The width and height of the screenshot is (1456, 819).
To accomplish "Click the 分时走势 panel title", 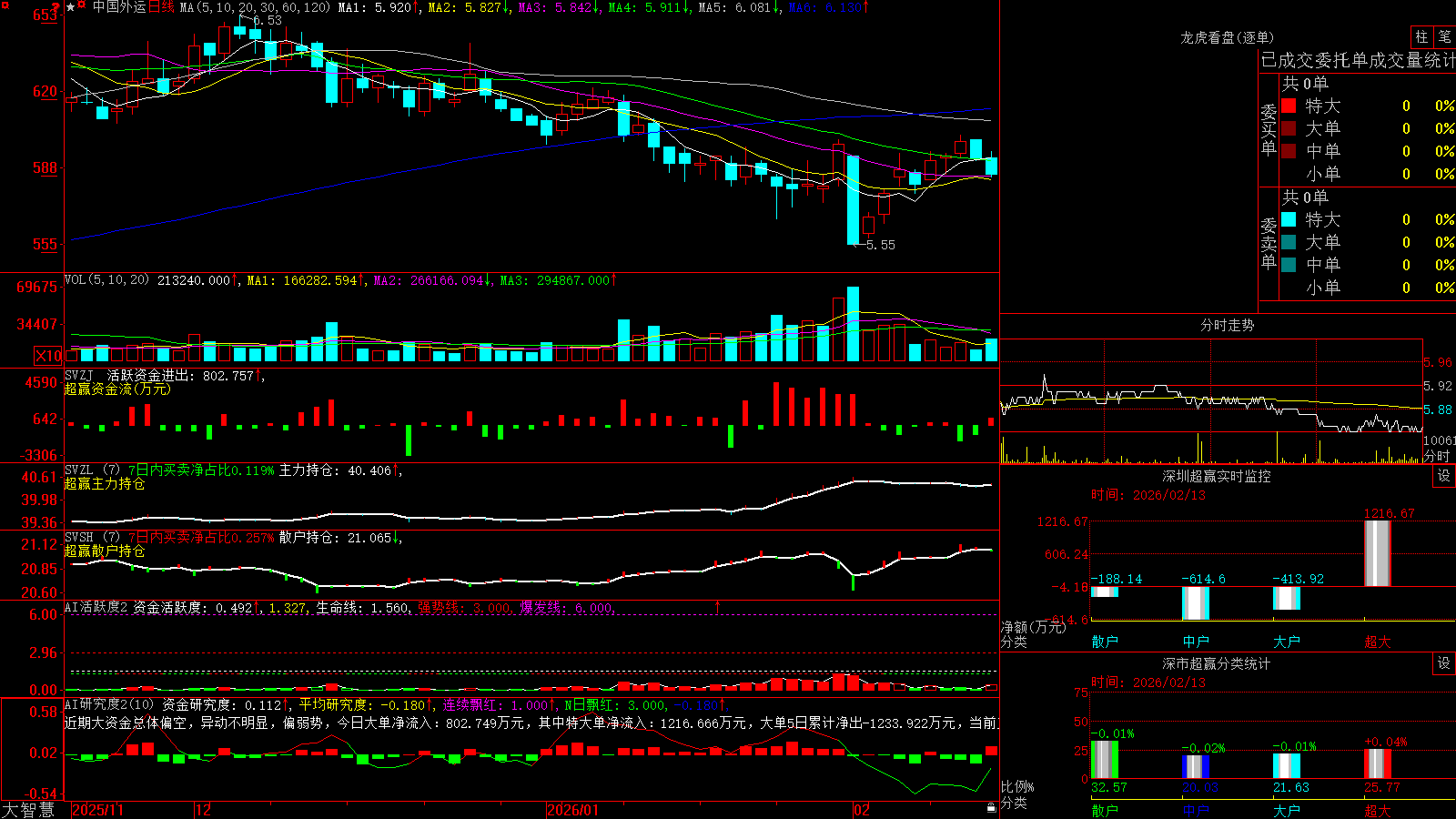I will click(x=1227, y=325).
